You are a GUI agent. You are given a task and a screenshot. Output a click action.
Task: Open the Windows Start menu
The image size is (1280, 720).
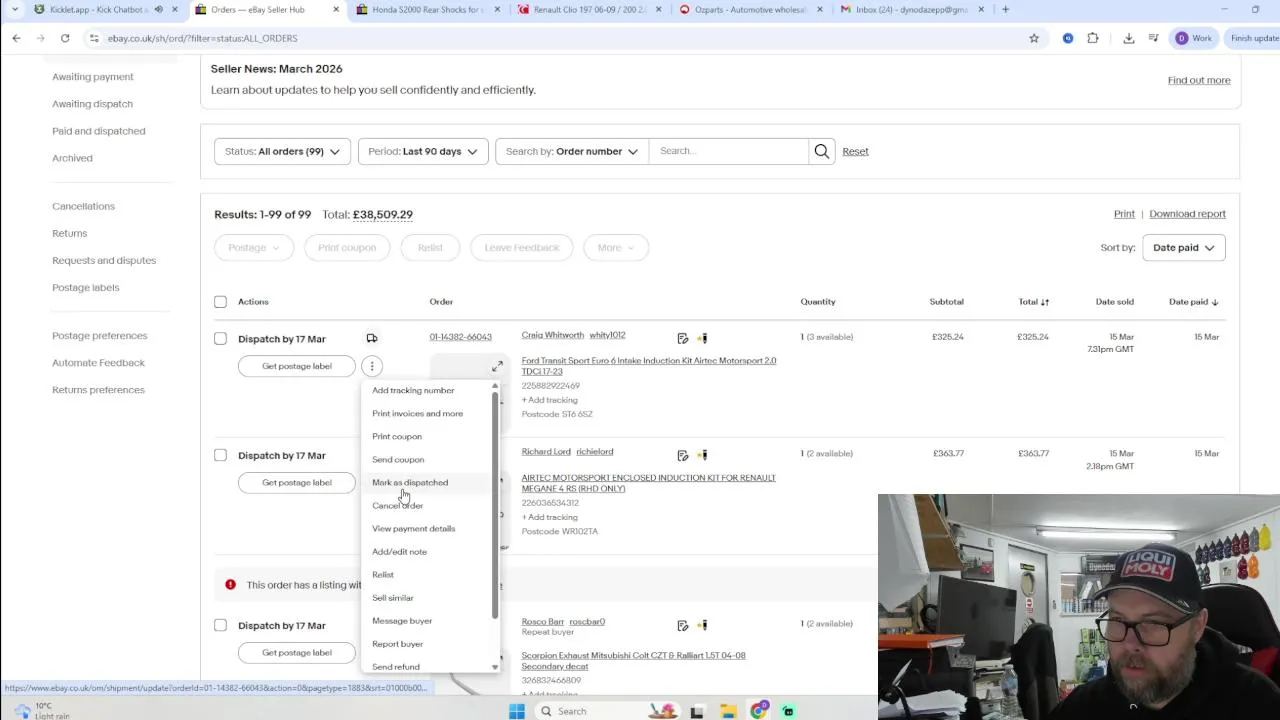[x=517, y=711]
